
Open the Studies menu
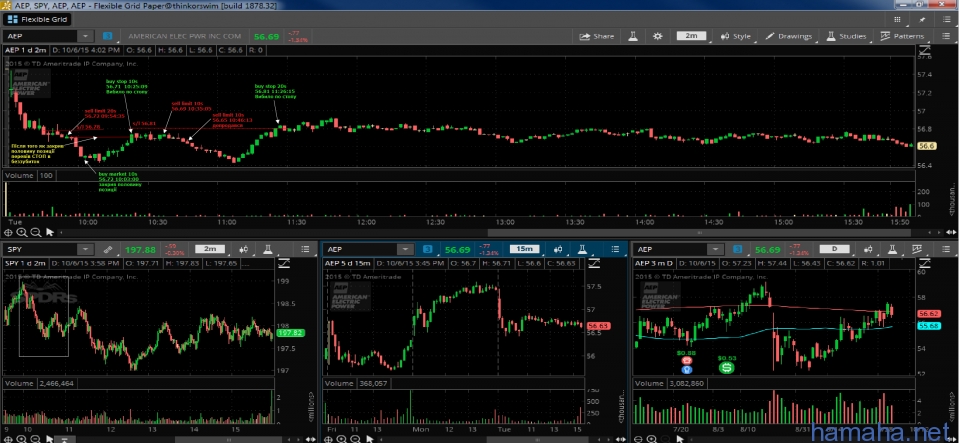[x=846, y=37]
